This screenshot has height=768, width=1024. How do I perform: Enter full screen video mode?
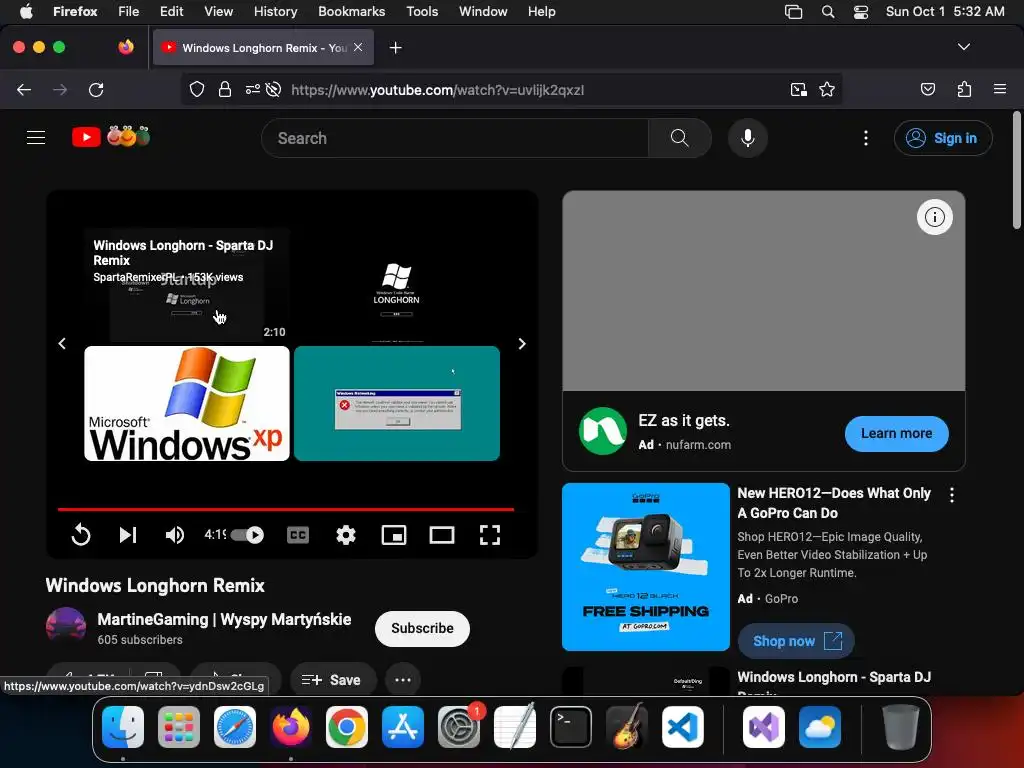[490, 536]
